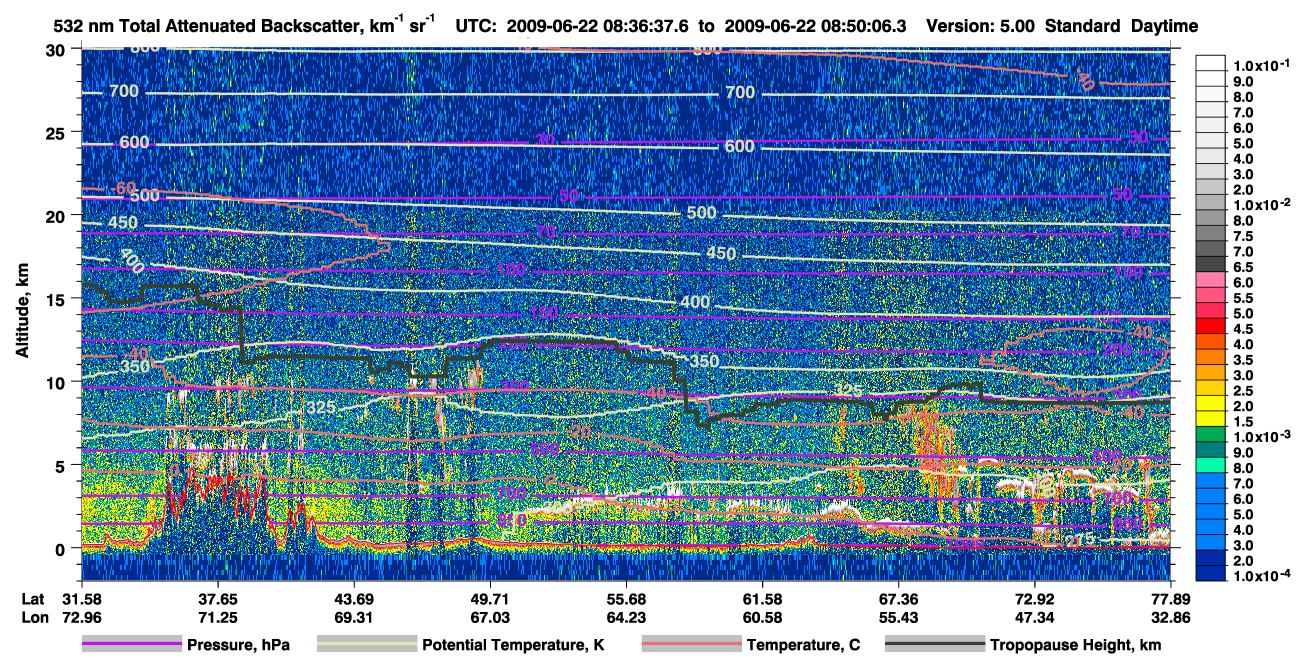Click the colorbar top label 1.0x10-1
Screen dimensions: 1300x667
click(x=1264, y=63)
